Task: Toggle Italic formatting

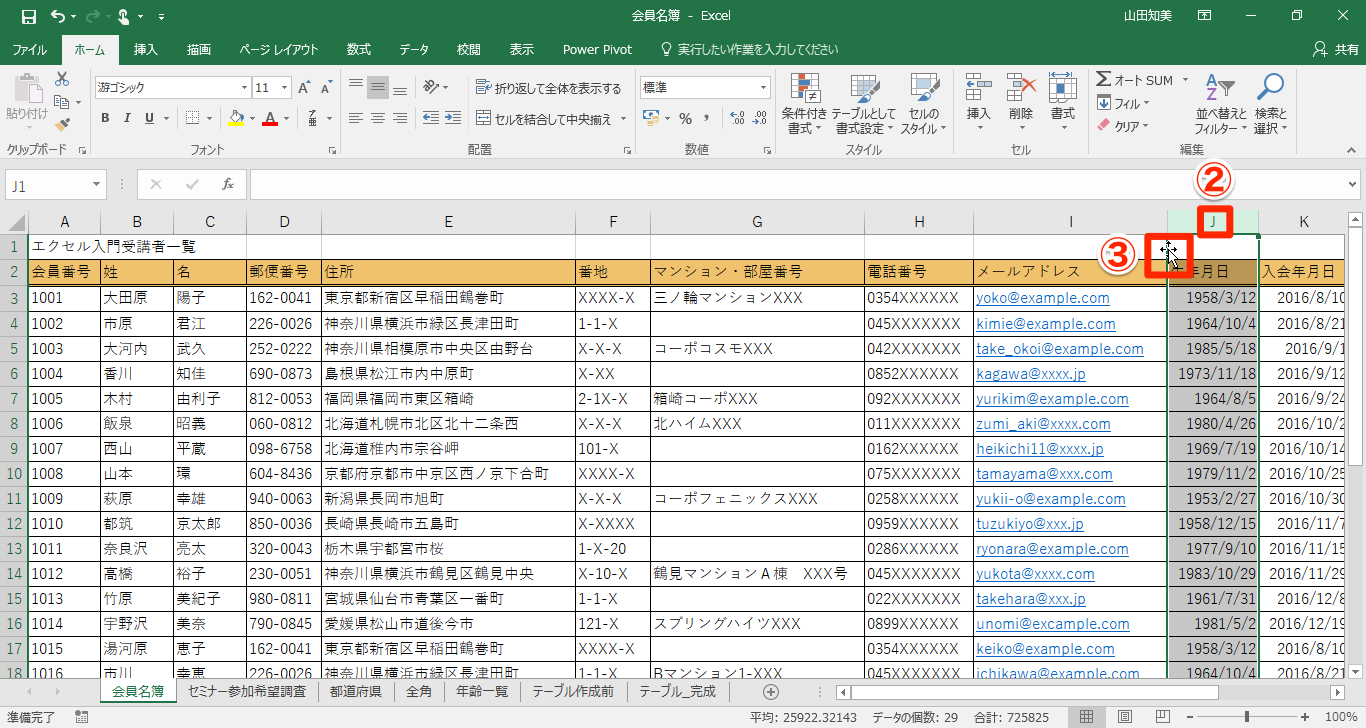Action: point(127,119)
